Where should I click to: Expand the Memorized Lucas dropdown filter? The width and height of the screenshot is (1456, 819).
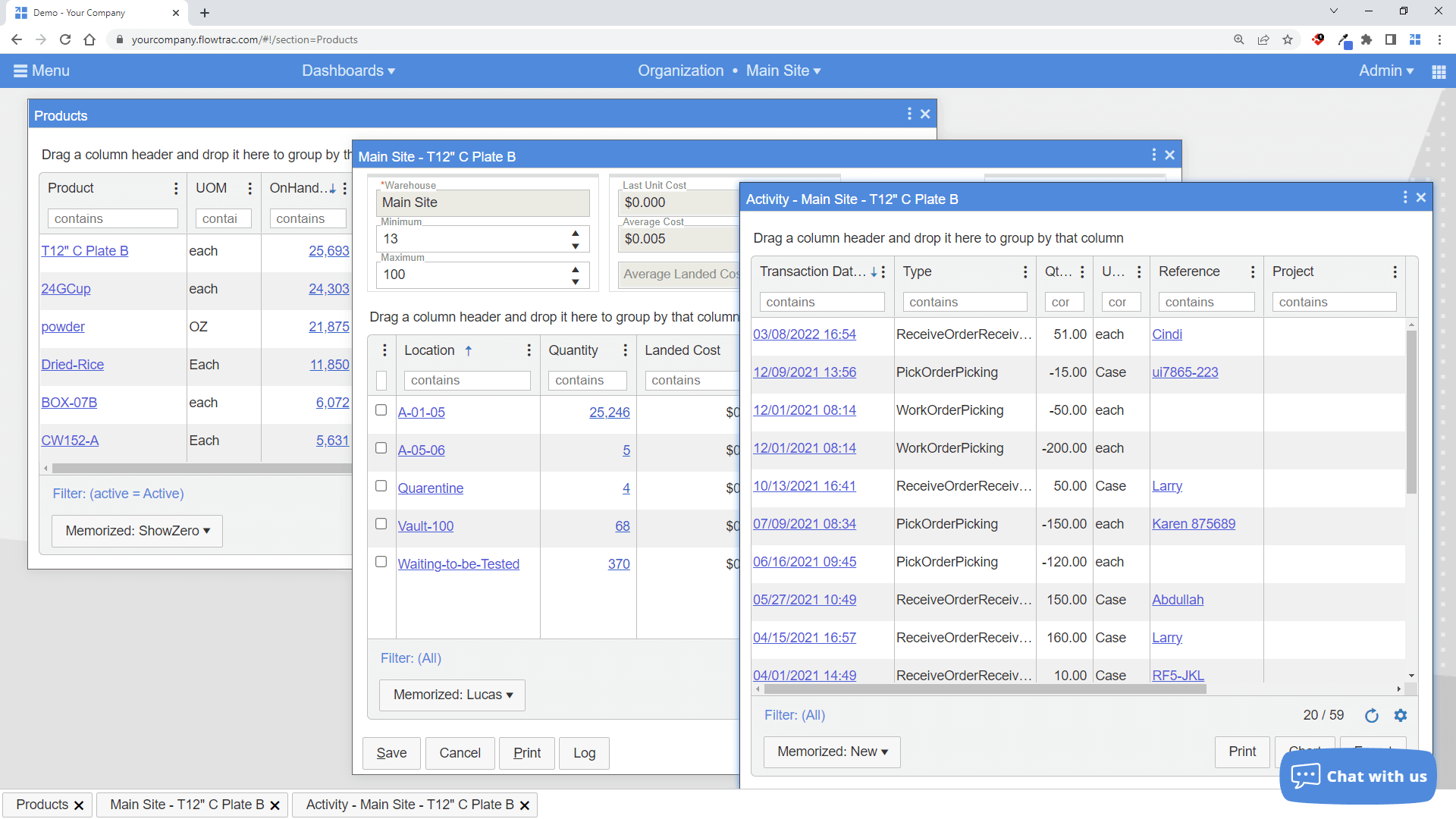tap(450, 694)
